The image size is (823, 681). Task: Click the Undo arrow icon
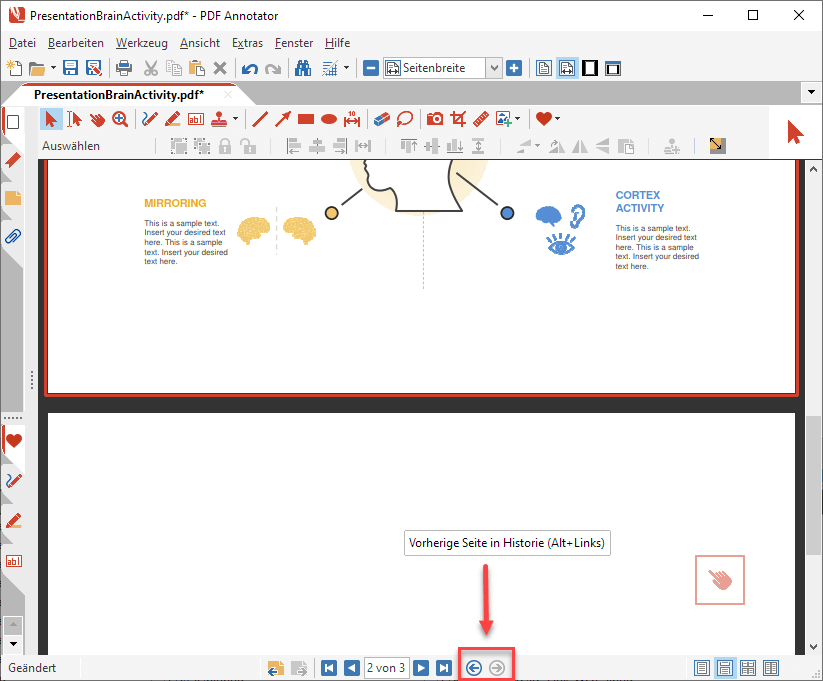(x=249, y=68)
